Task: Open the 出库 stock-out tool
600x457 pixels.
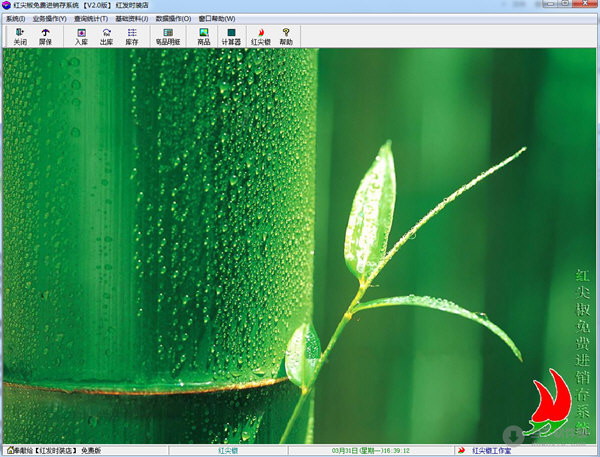Action: pos(106,37)
